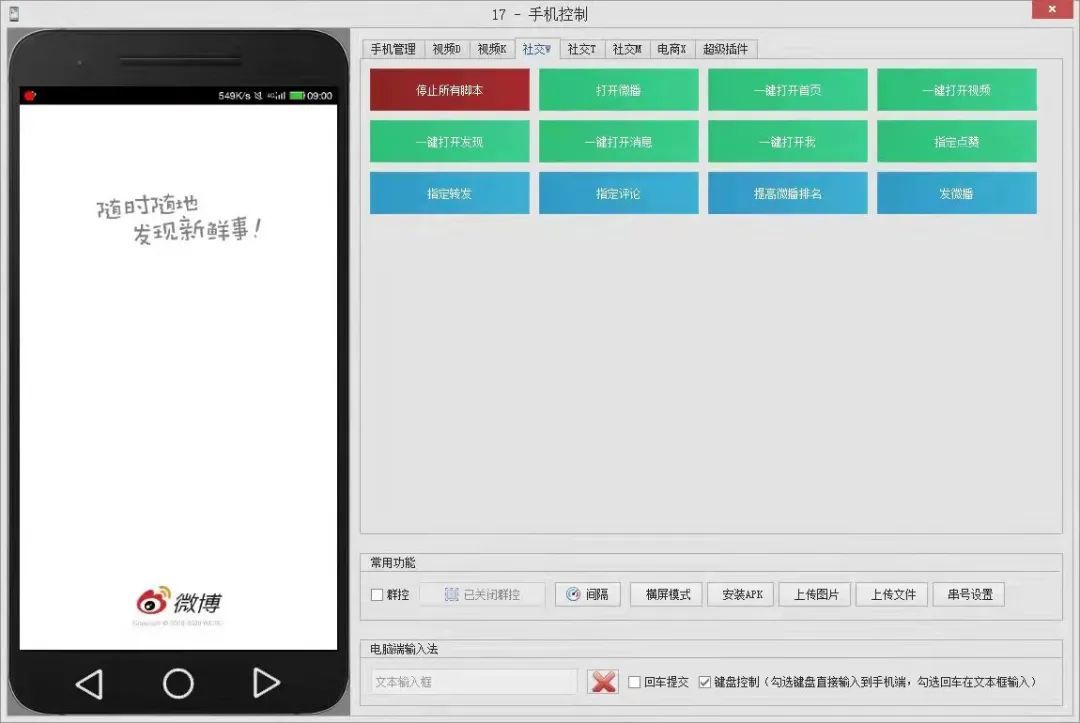
Task: Switch to the 社交T tab
Action: coord(582,49)
